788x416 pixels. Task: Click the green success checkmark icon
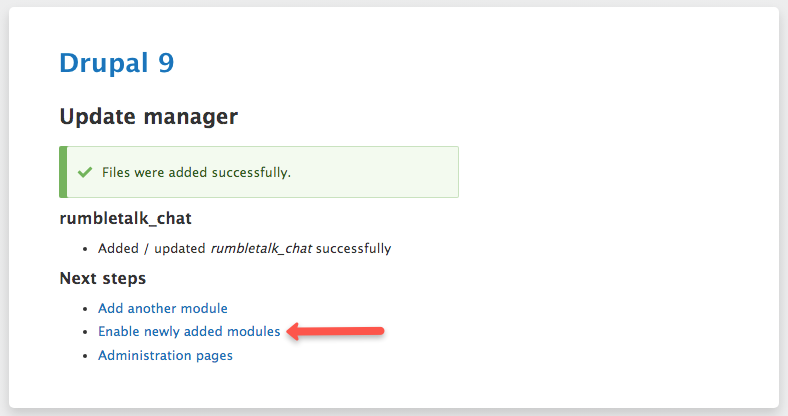point(85,172)
